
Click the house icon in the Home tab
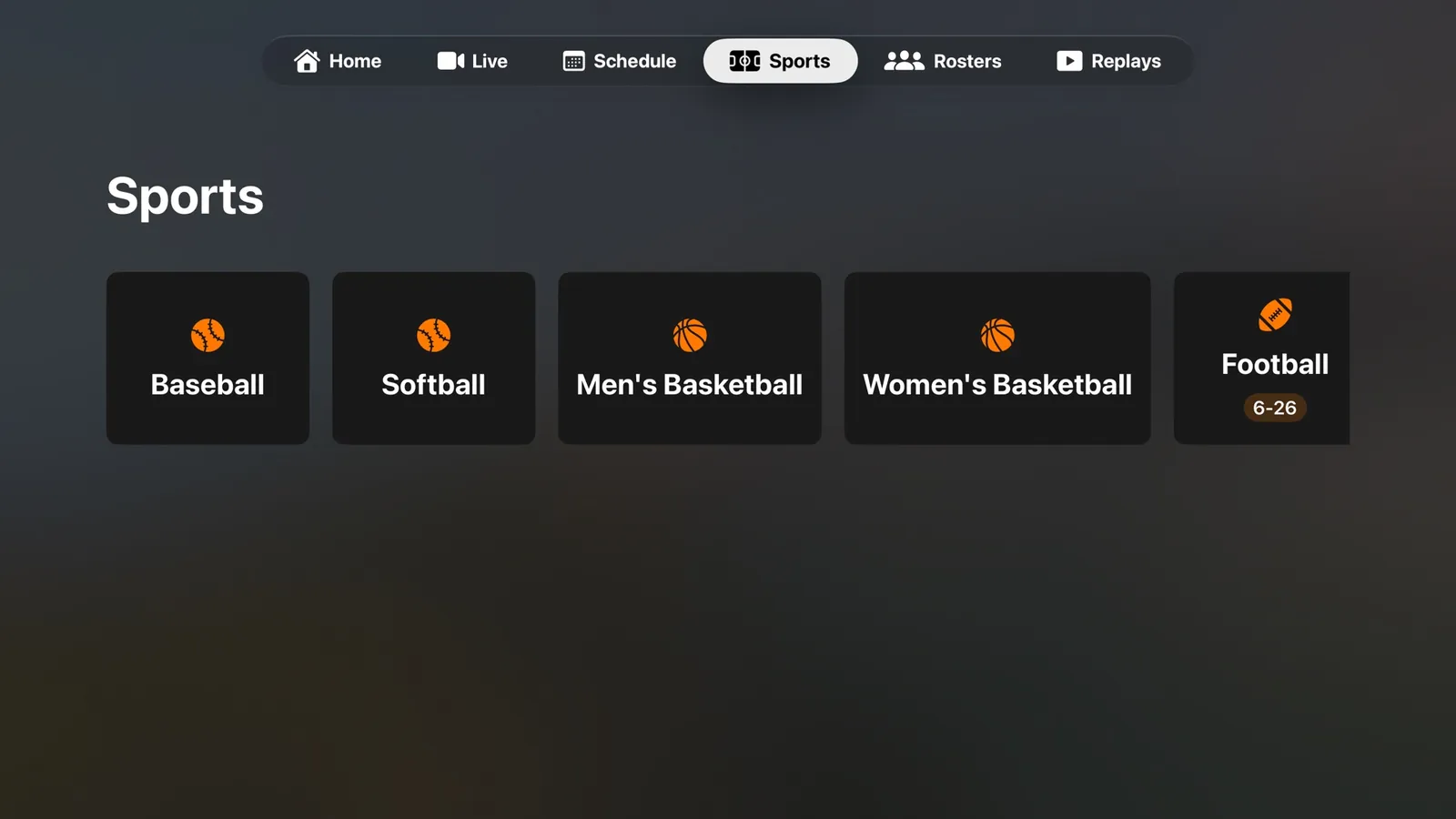pos(307,61)
